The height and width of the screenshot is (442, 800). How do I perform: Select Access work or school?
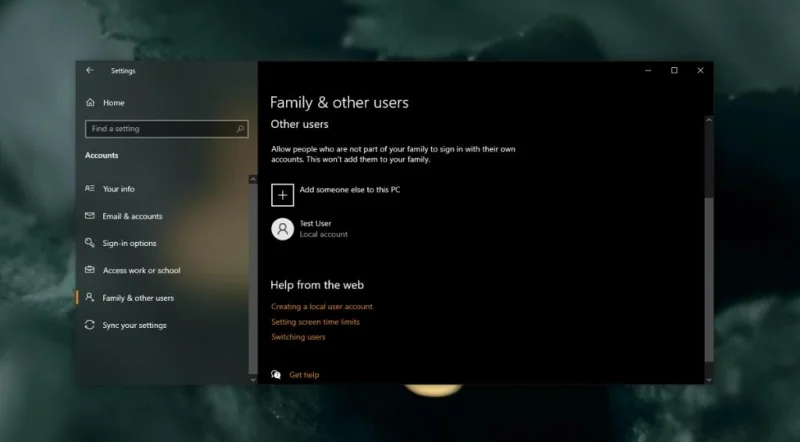click(x=141, y=271)
